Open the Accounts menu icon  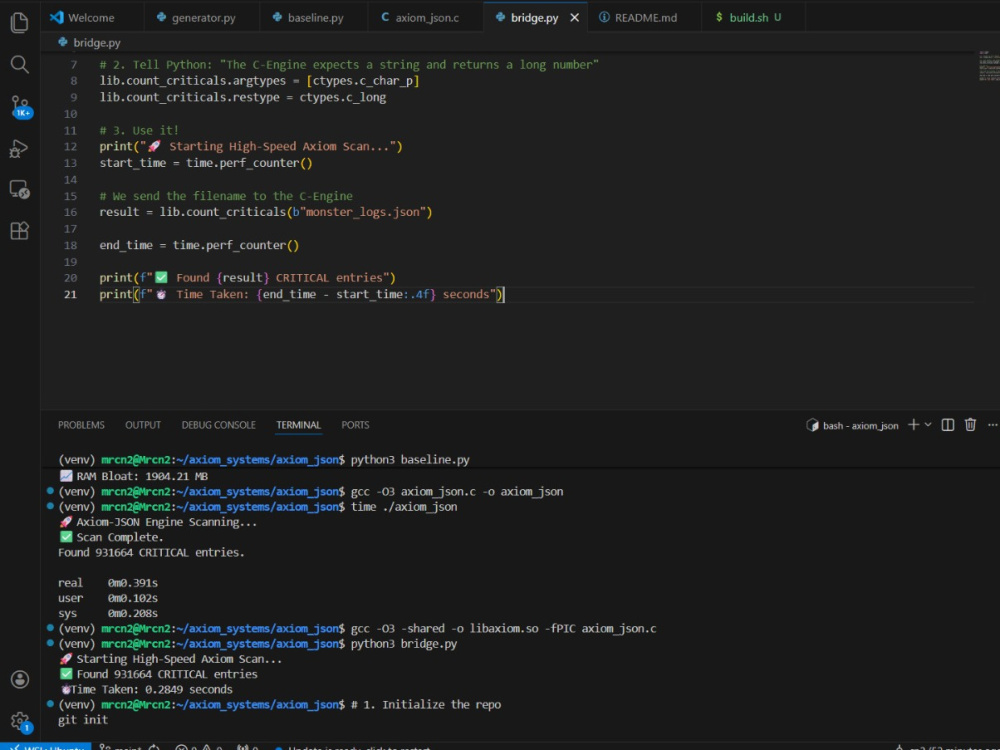pos(20,679)
